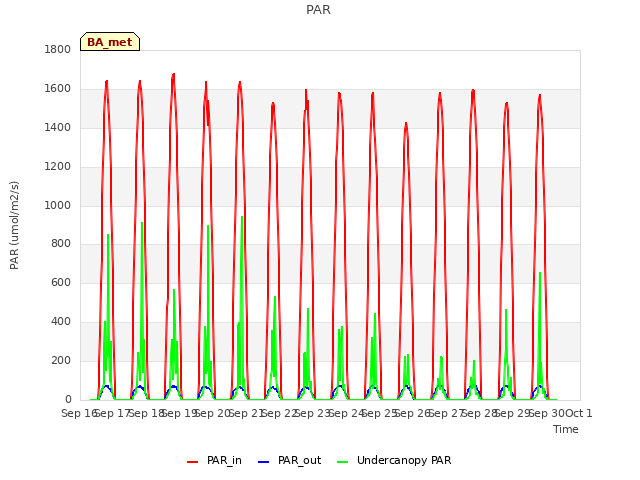This screenshot has width=640, height=480.
Task: Click the Oct 1 x-axis tick label
Action: coord(579,413)
